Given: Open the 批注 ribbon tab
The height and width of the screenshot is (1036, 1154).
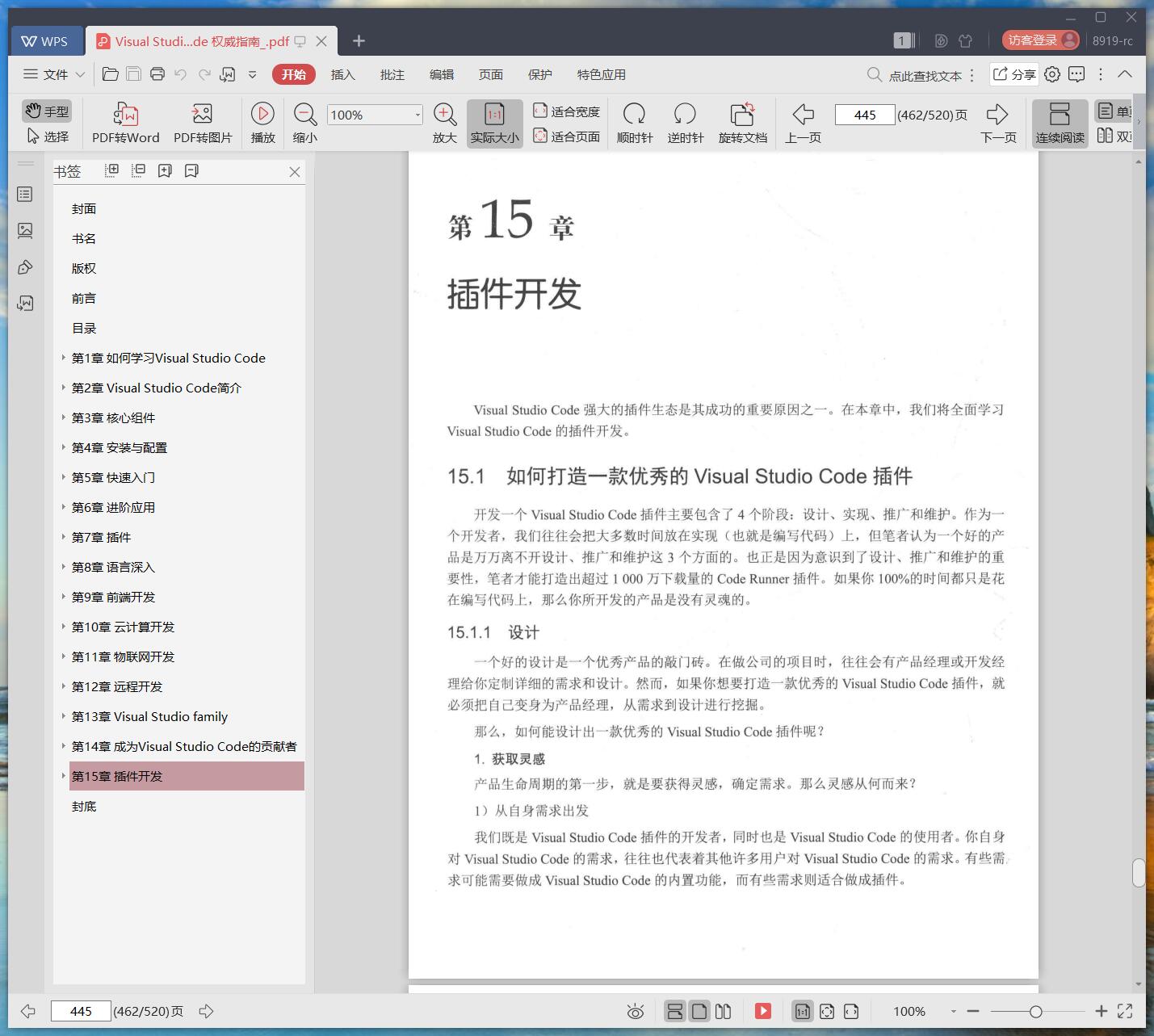Looking at the screenshot, I should tap(392, 74).
